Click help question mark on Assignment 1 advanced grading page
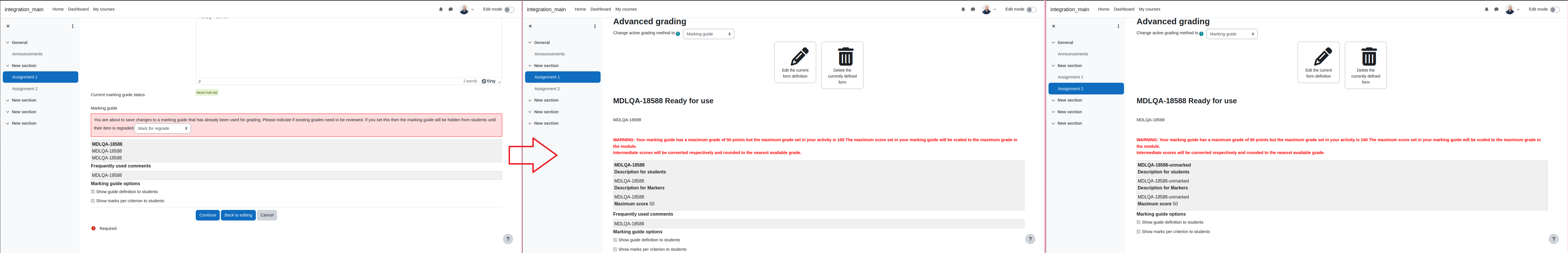The image size is (1568, 253). point(1030,239)
